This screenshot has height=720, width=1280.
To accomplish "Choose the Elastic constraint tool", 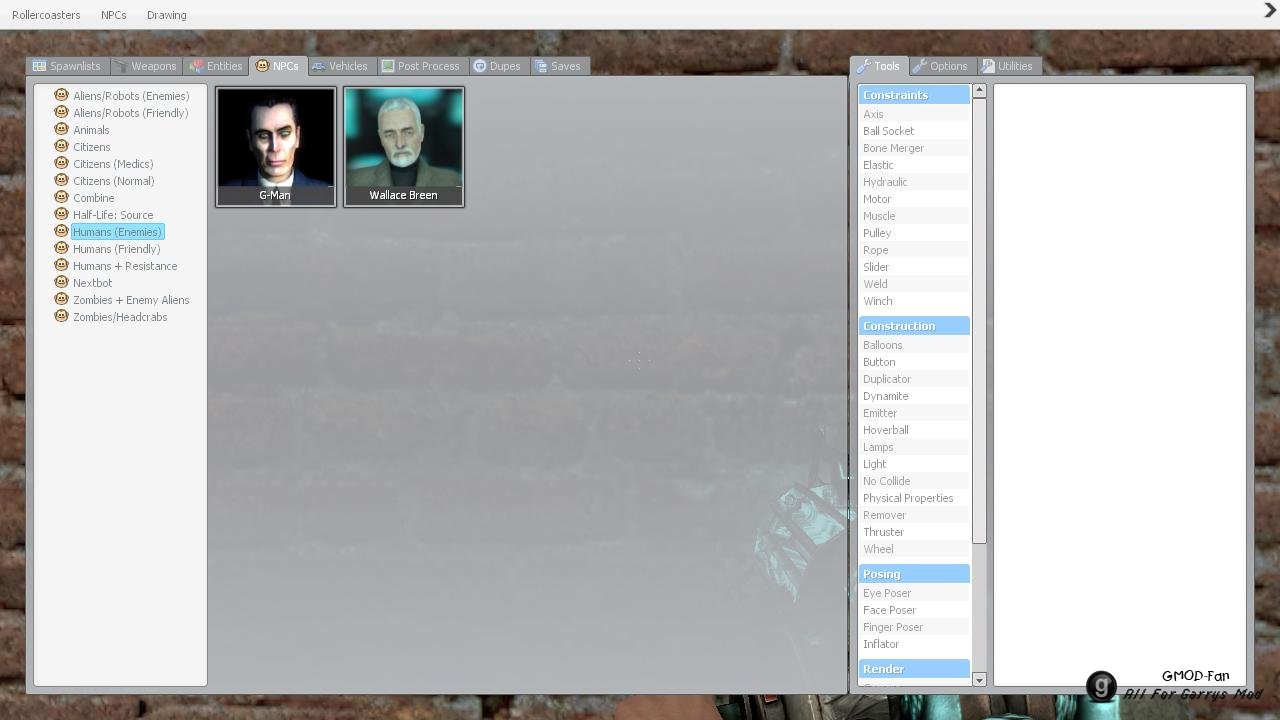I will [914, 165].
